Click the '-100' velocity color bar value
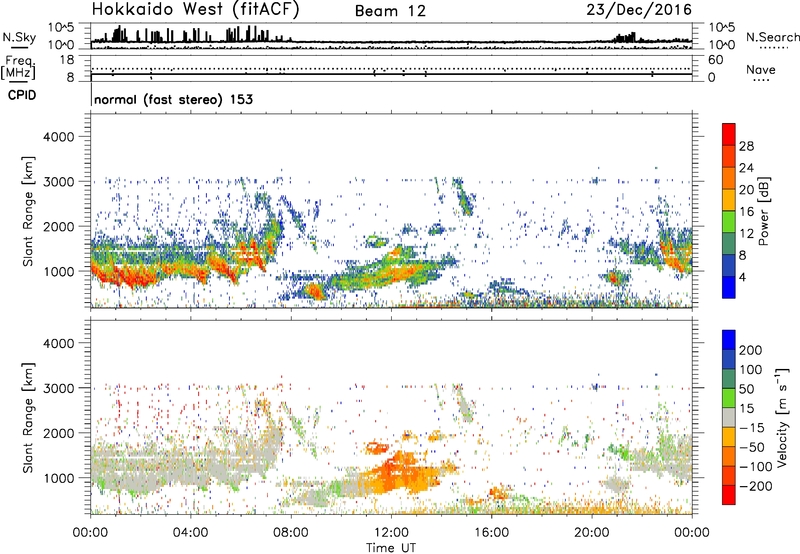 coord(756,467)
